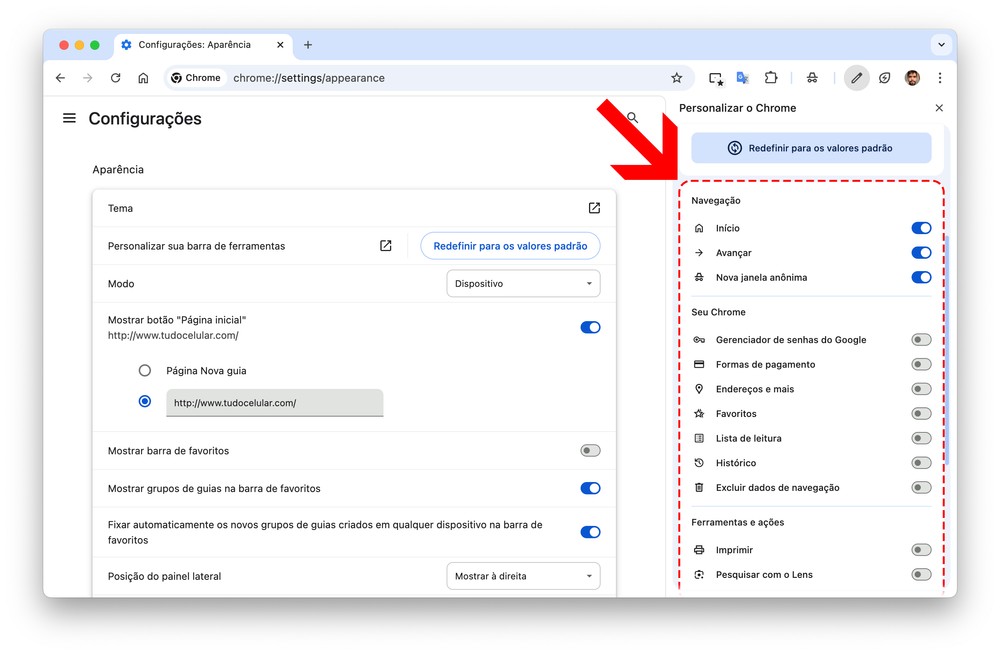Enable the Formas de pagamento toggle

pyautogui.click(x=921, y=364)
